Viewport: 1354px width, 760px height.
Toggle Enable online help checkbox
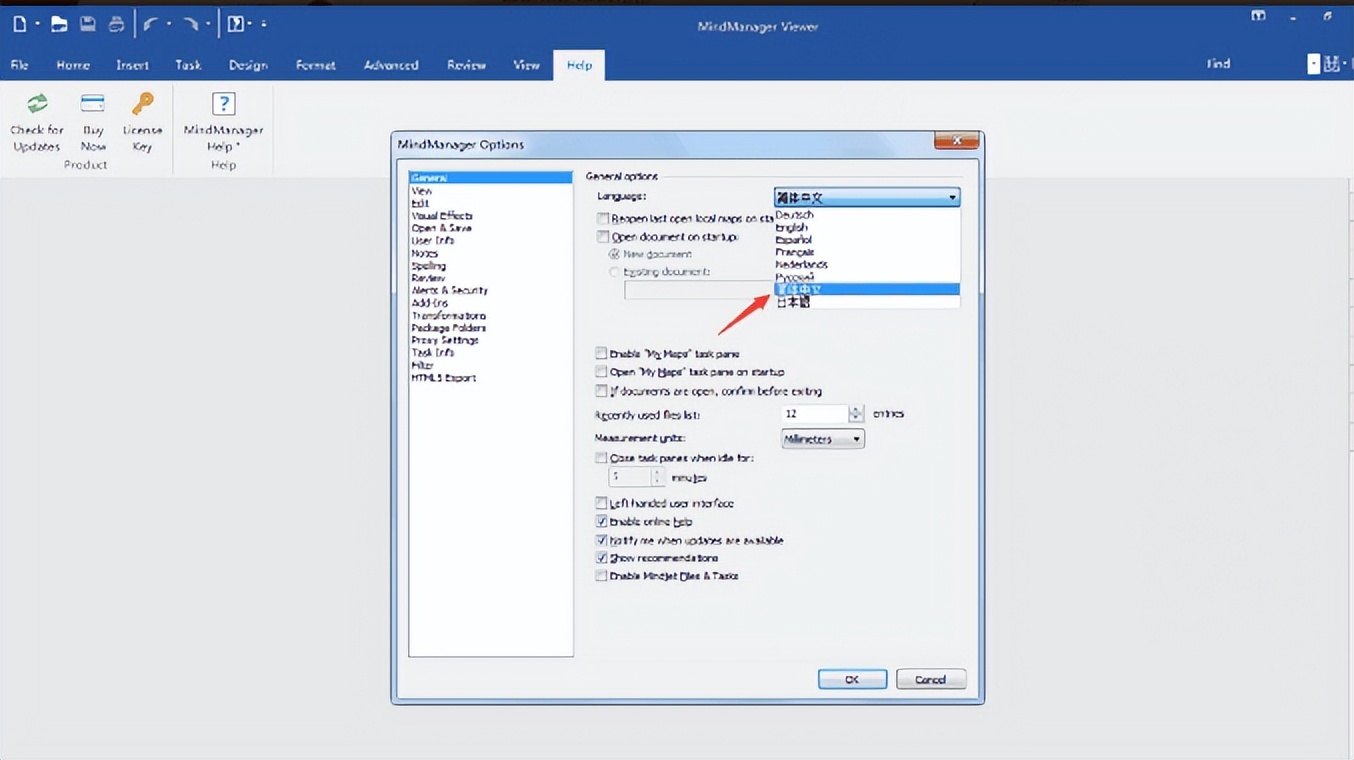601,522
